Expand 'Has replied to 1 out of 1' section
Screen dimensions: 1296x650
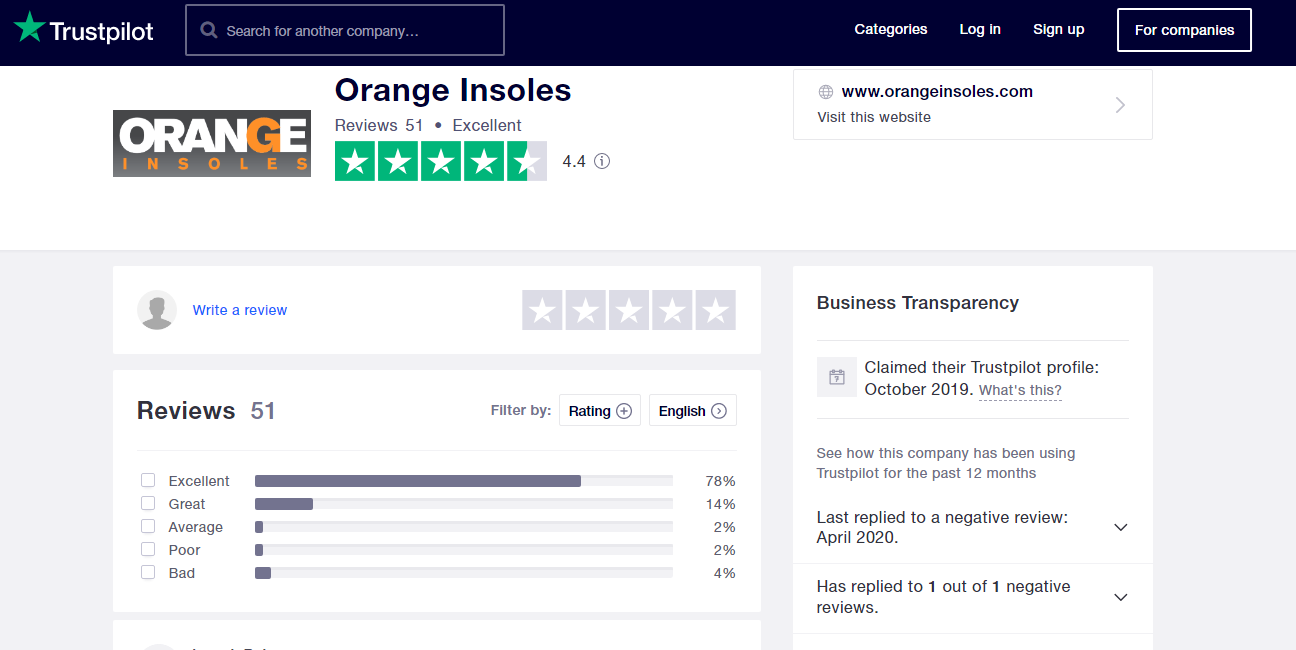click(x=972, y=597)
